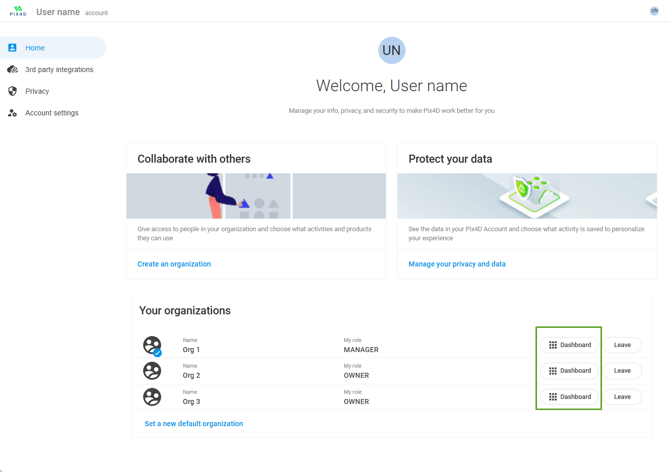This screenshot has width=670, height=472.
Task: Open Account settings from sidebar
Action: 51,113
